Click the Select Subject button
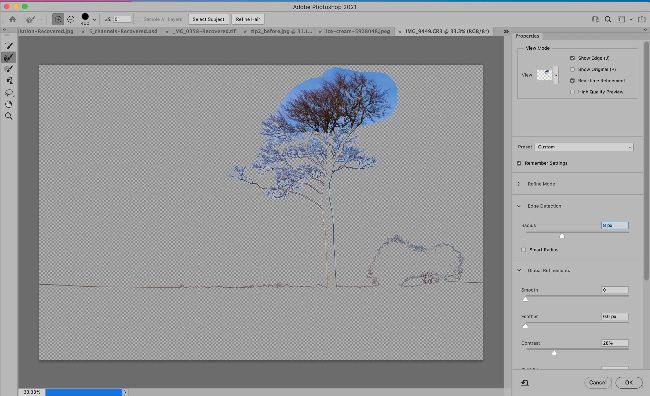 click(x=208, y=19)
